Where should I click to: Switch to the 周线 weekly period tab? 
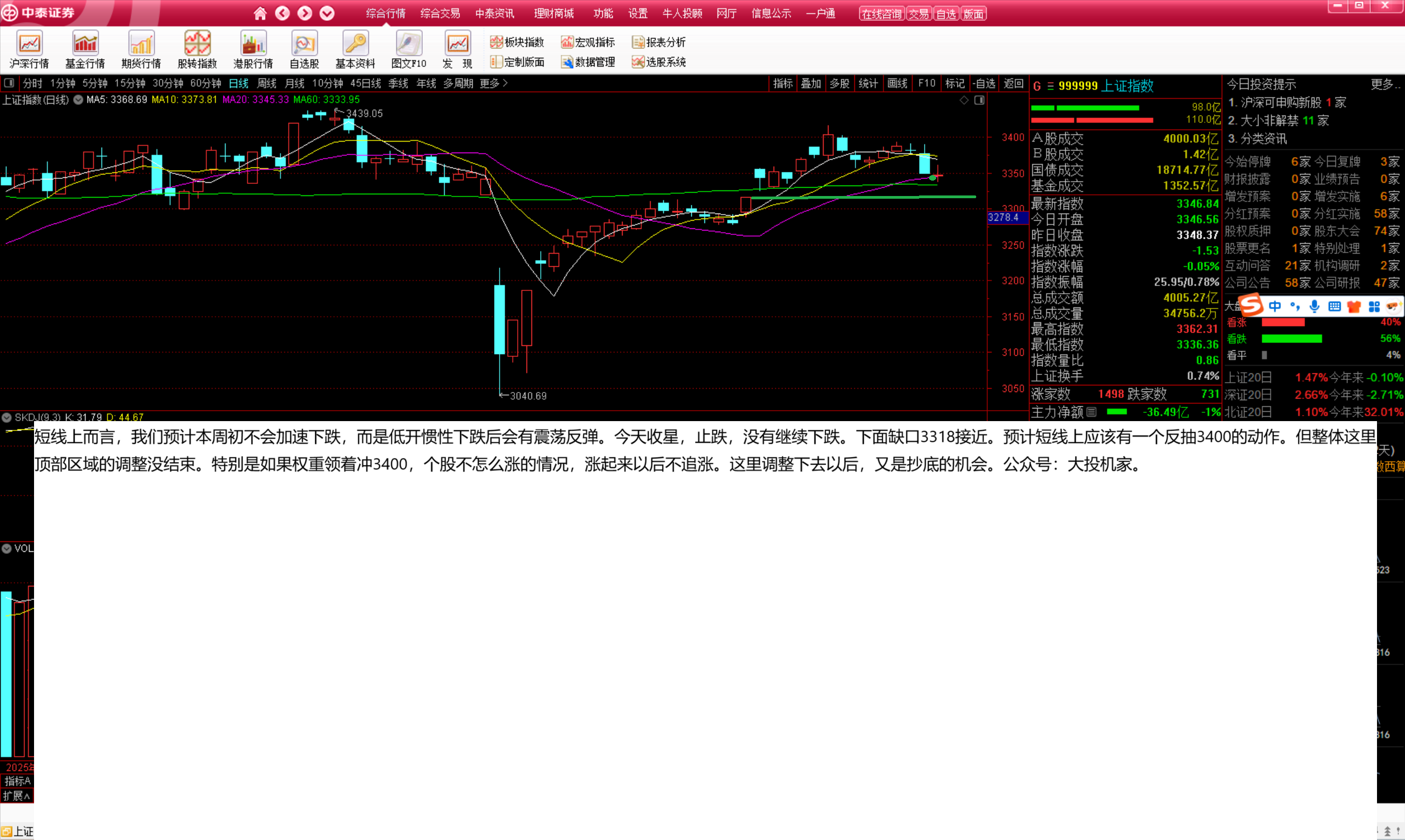click(x=267, y=83)
